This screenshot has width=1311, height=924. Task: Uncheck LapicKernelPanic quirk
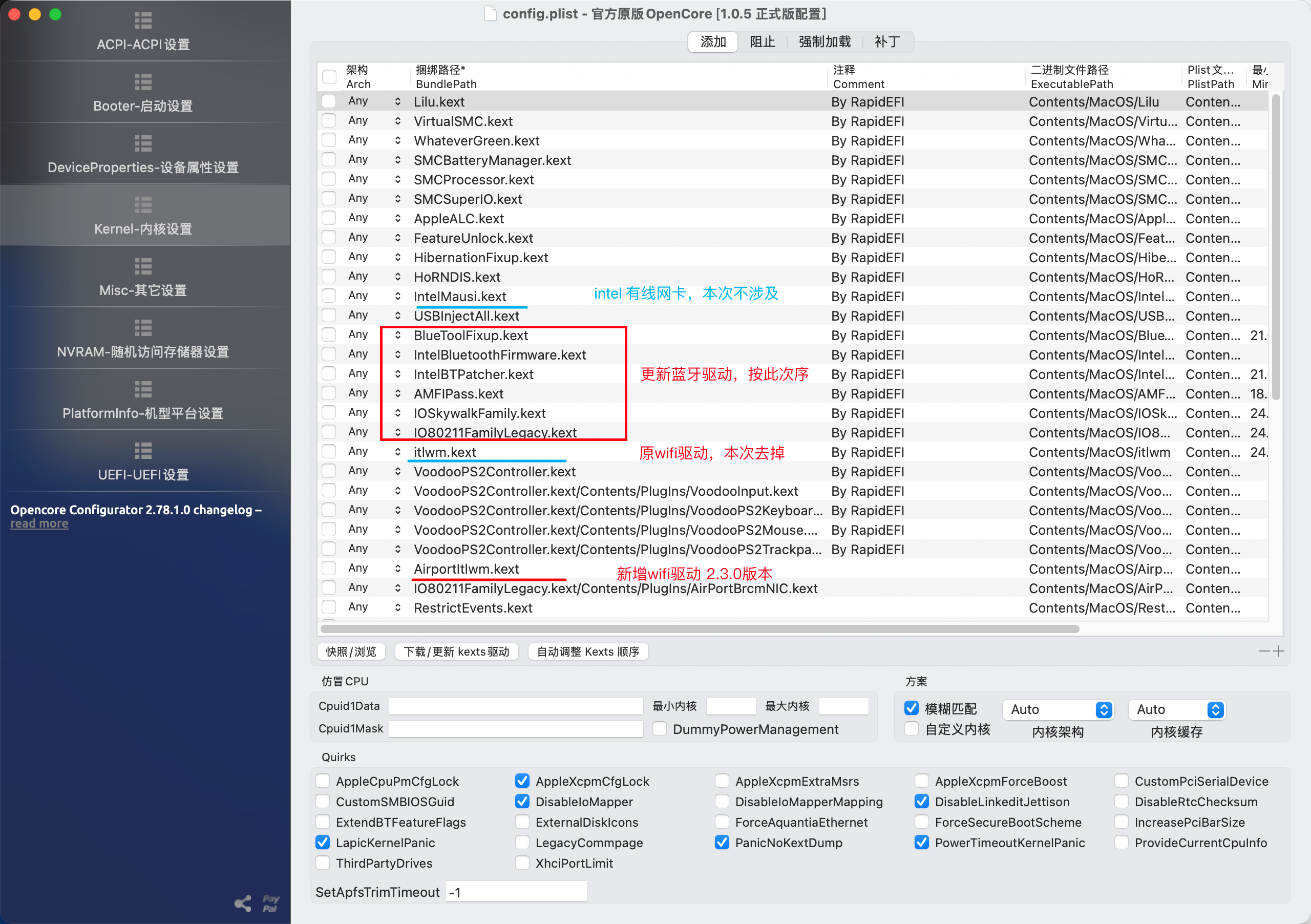pyautogui.click(x=323, y=843)
